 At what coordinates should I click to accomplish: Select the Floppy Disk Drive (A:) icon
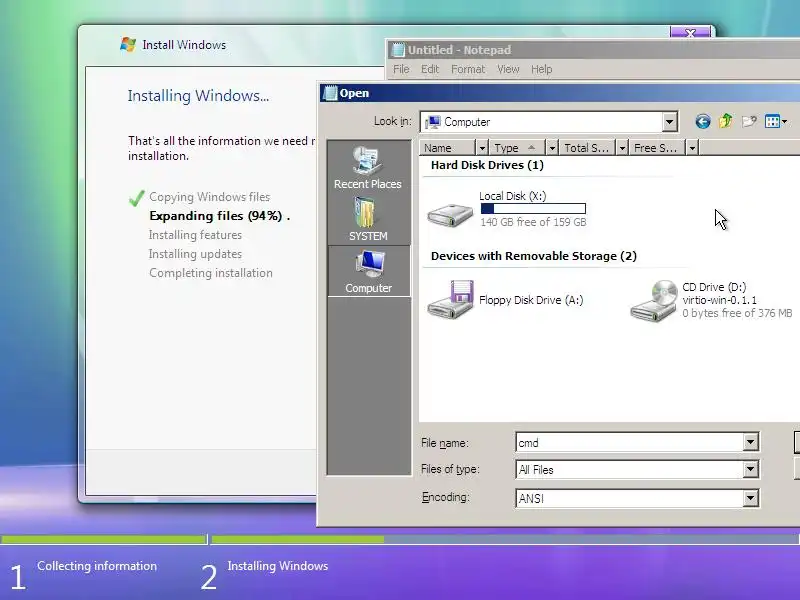[x=451, y=299]
